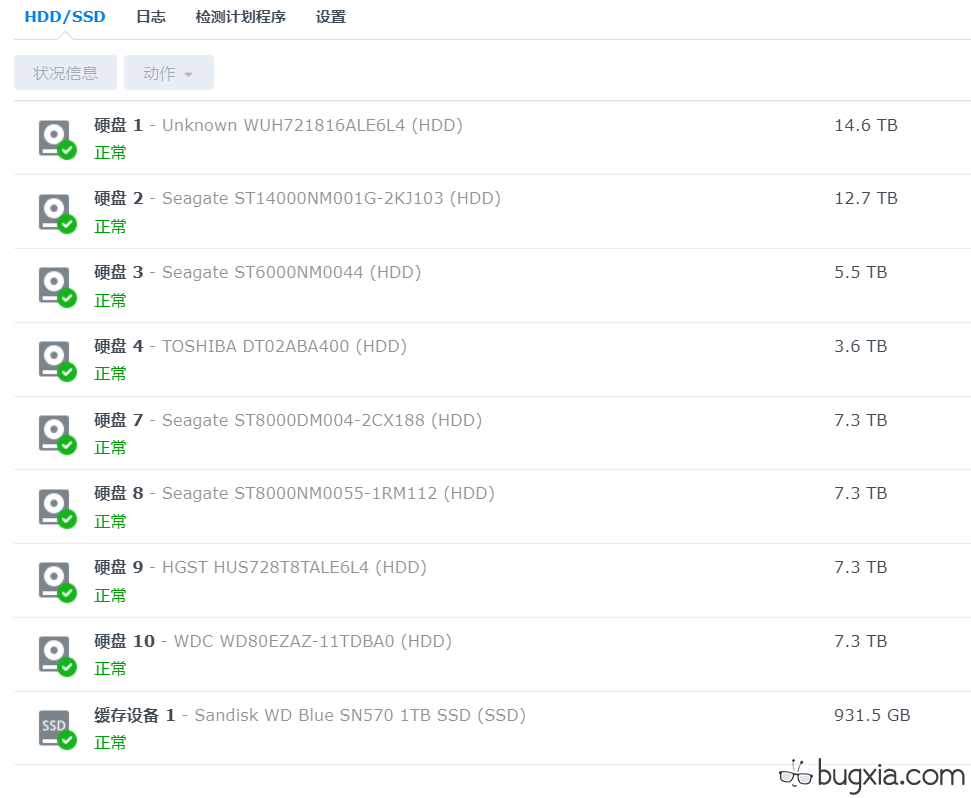971x798 pixels.
Task: Open the 设置 tab
Action: coord(330,17)
